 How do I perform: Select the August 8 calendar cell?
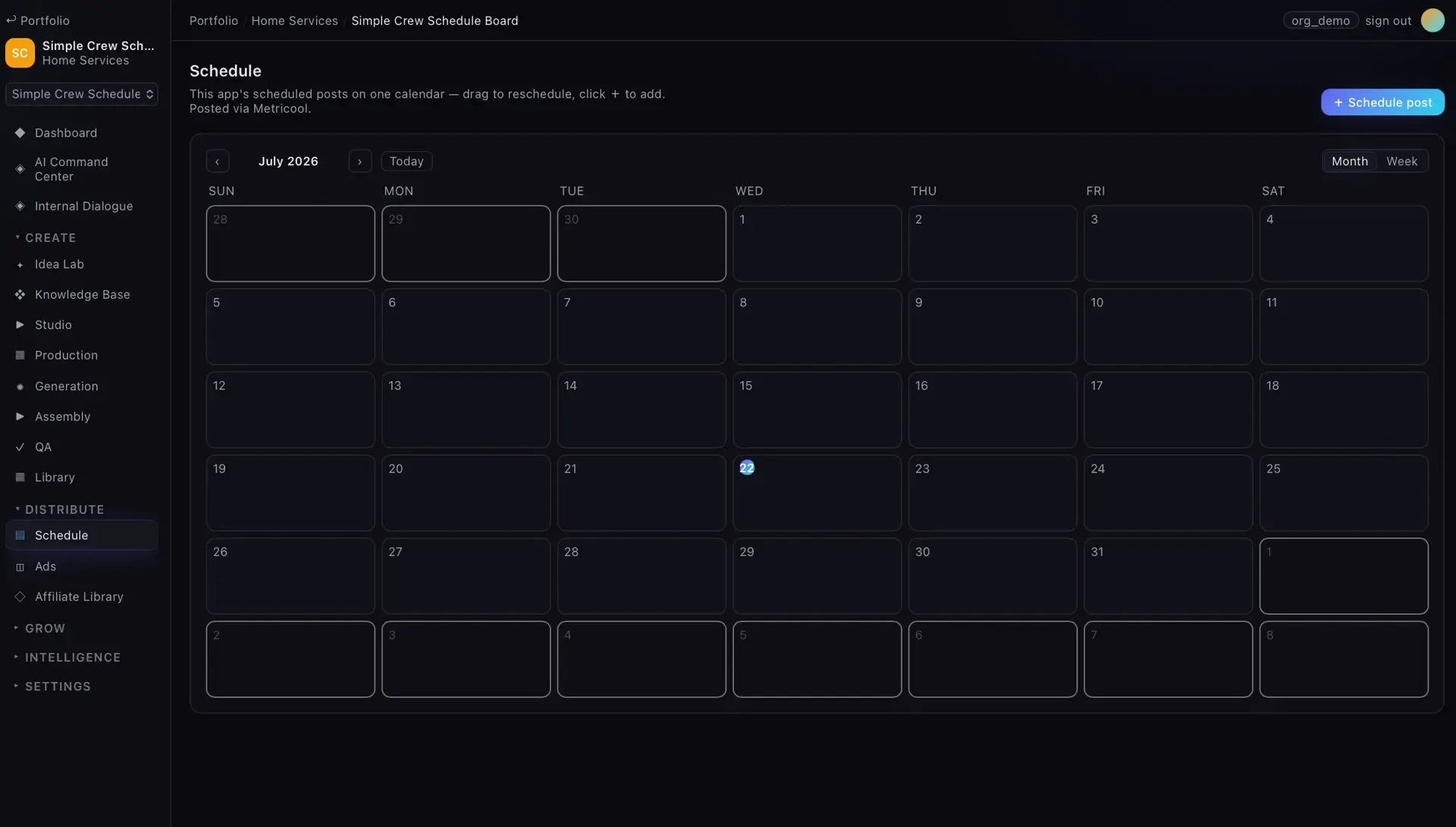(1344, 659)
